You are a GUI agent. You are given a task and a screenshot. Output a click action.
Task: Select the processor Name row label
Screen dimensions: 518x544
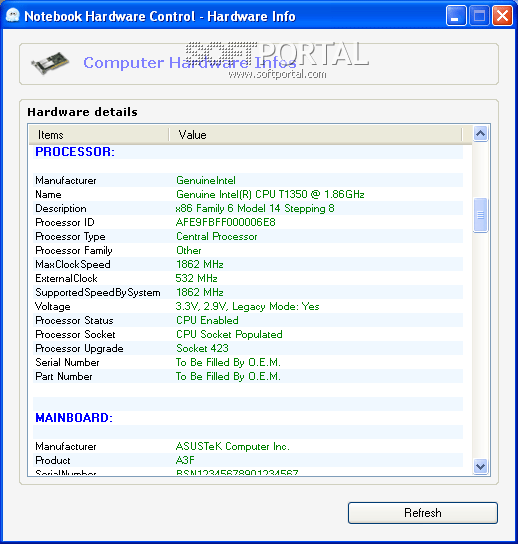(48, 194)
